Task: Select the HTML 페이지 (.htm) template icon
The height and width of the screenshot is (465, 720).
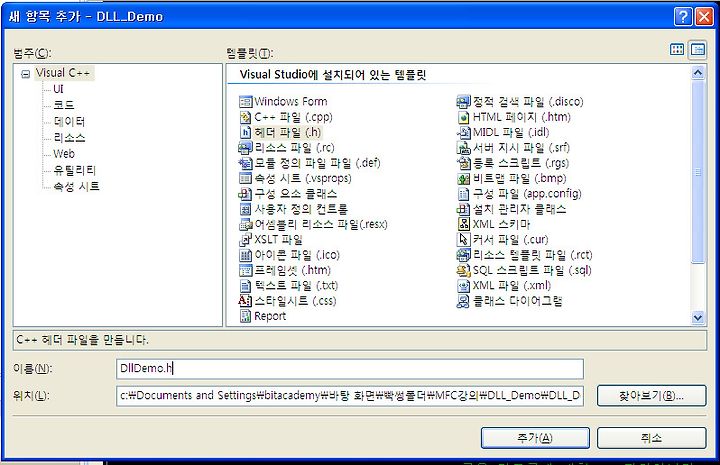Action: click(464, 117)
